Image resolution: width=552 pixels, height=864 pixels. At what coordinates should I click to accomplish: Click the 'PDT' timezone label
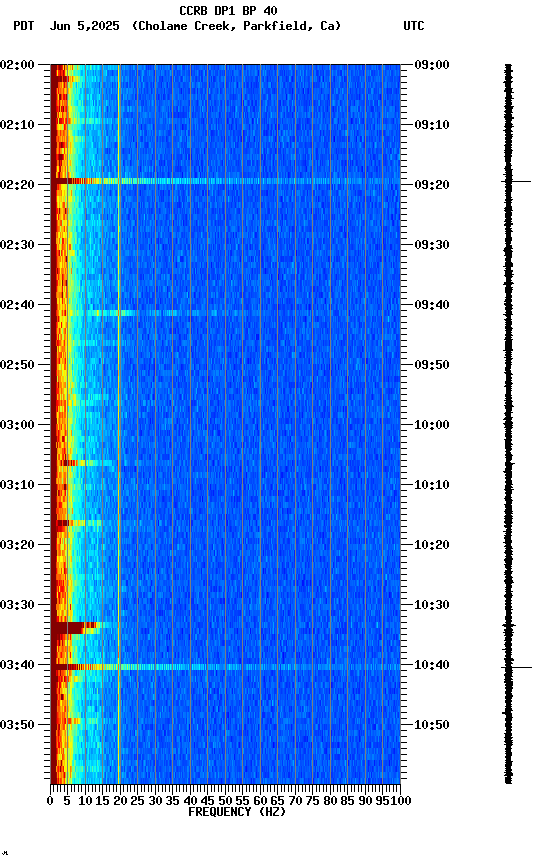point(24,26)
